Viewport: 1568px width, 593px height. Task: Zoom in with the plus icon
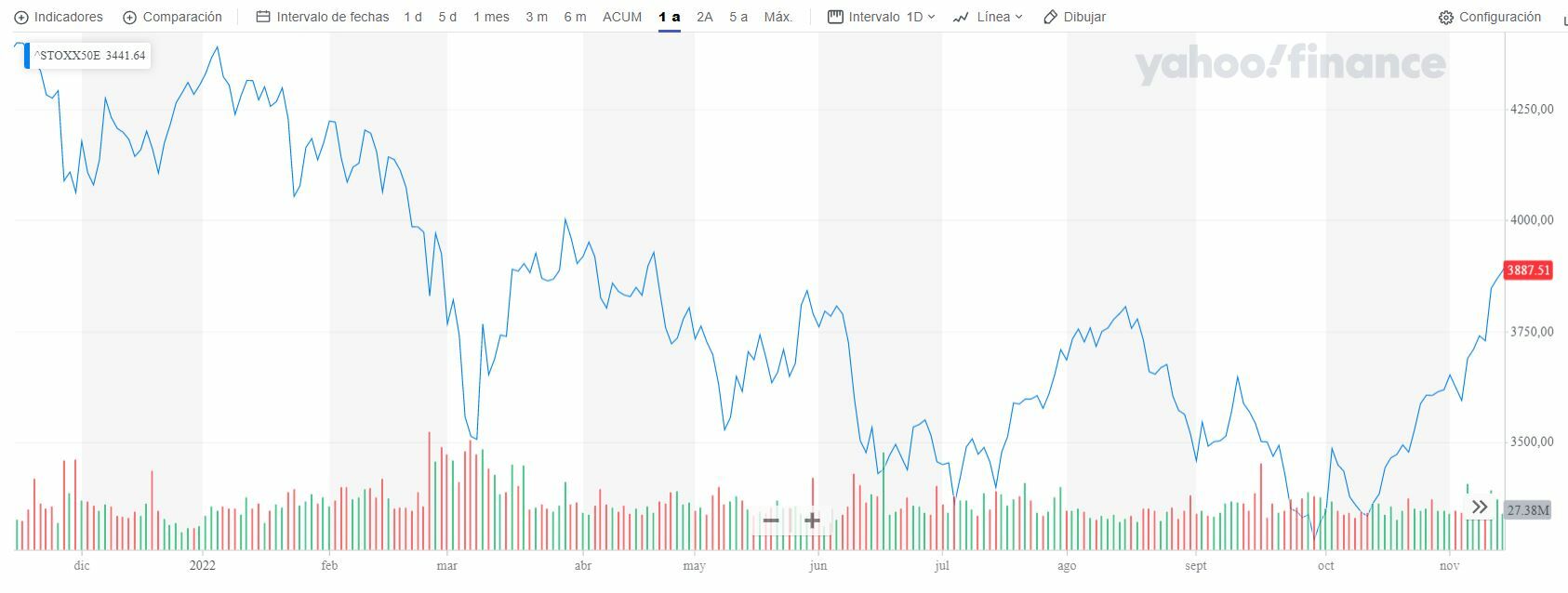[x=812, y=521]
